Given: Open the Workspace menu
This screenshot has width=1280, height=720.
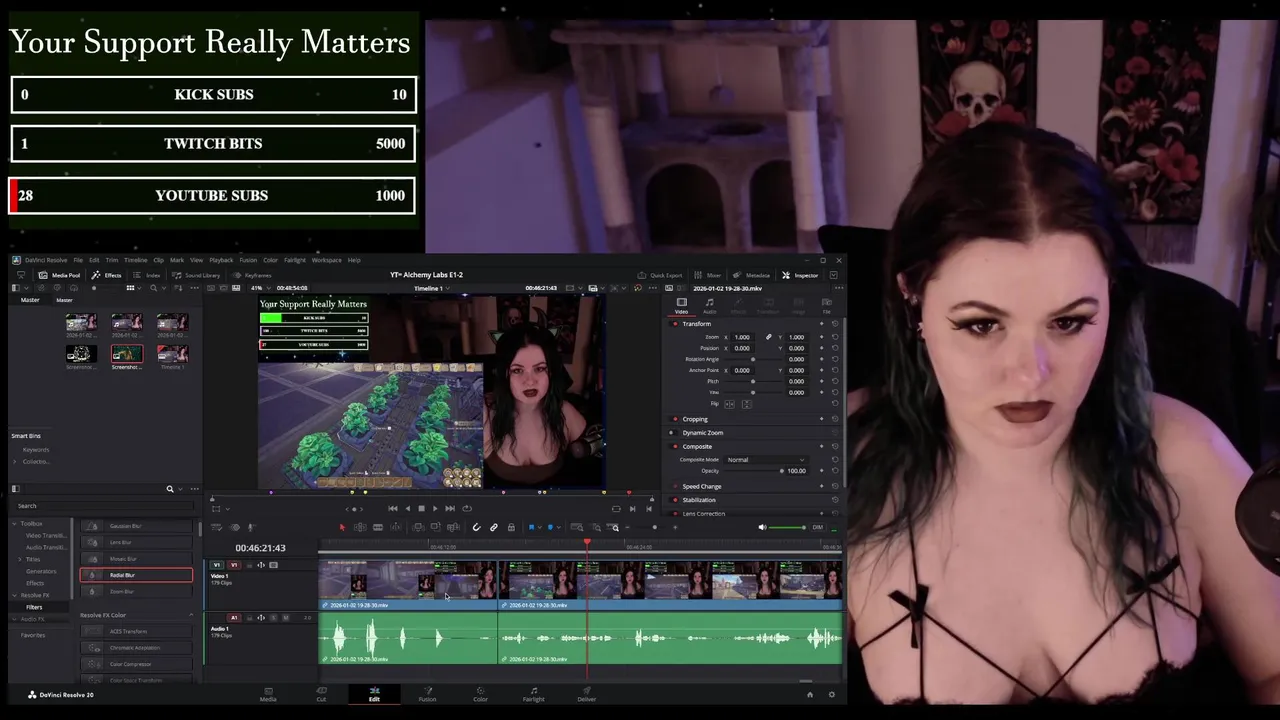Looking at the screenshot, I should click(327, 260).
